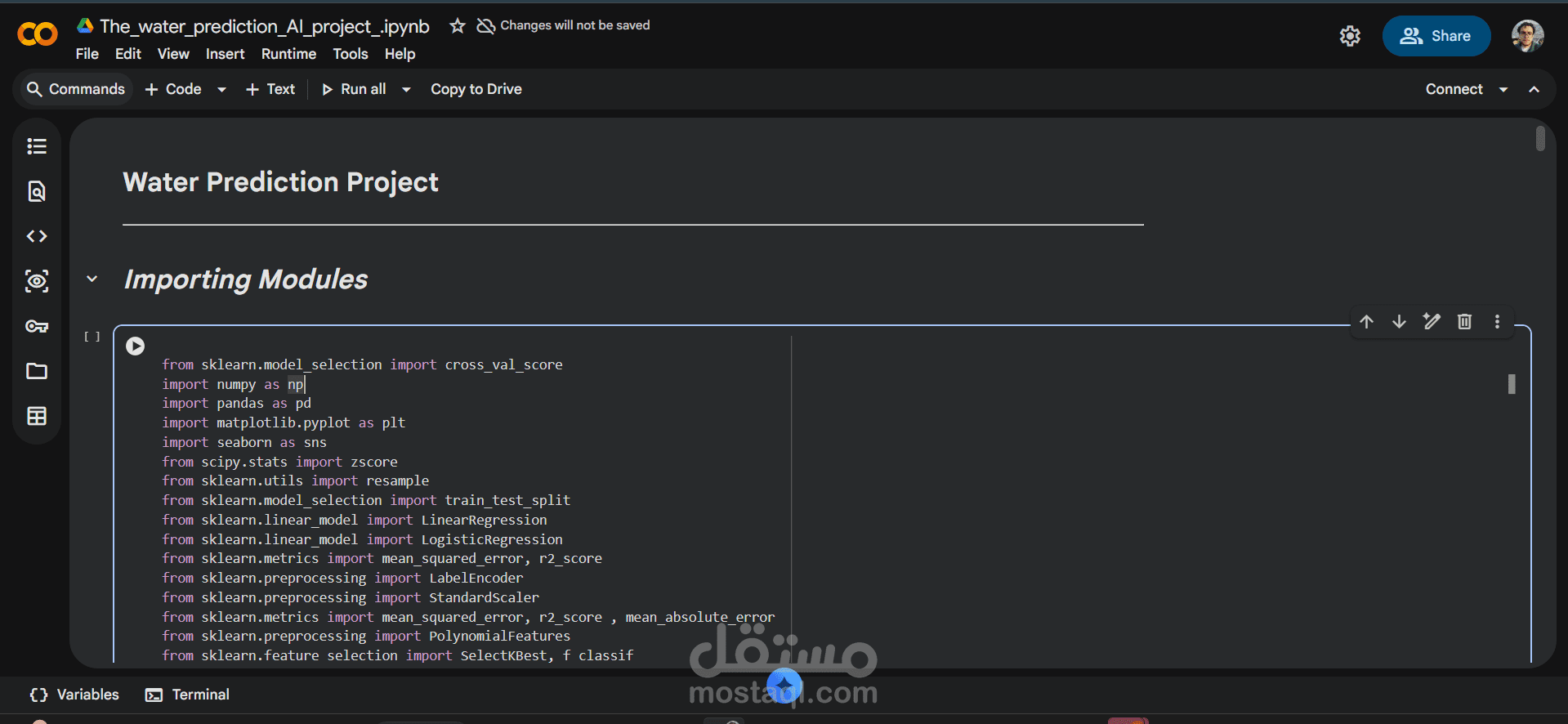Add a new Code cell

(x=173, y=89)
